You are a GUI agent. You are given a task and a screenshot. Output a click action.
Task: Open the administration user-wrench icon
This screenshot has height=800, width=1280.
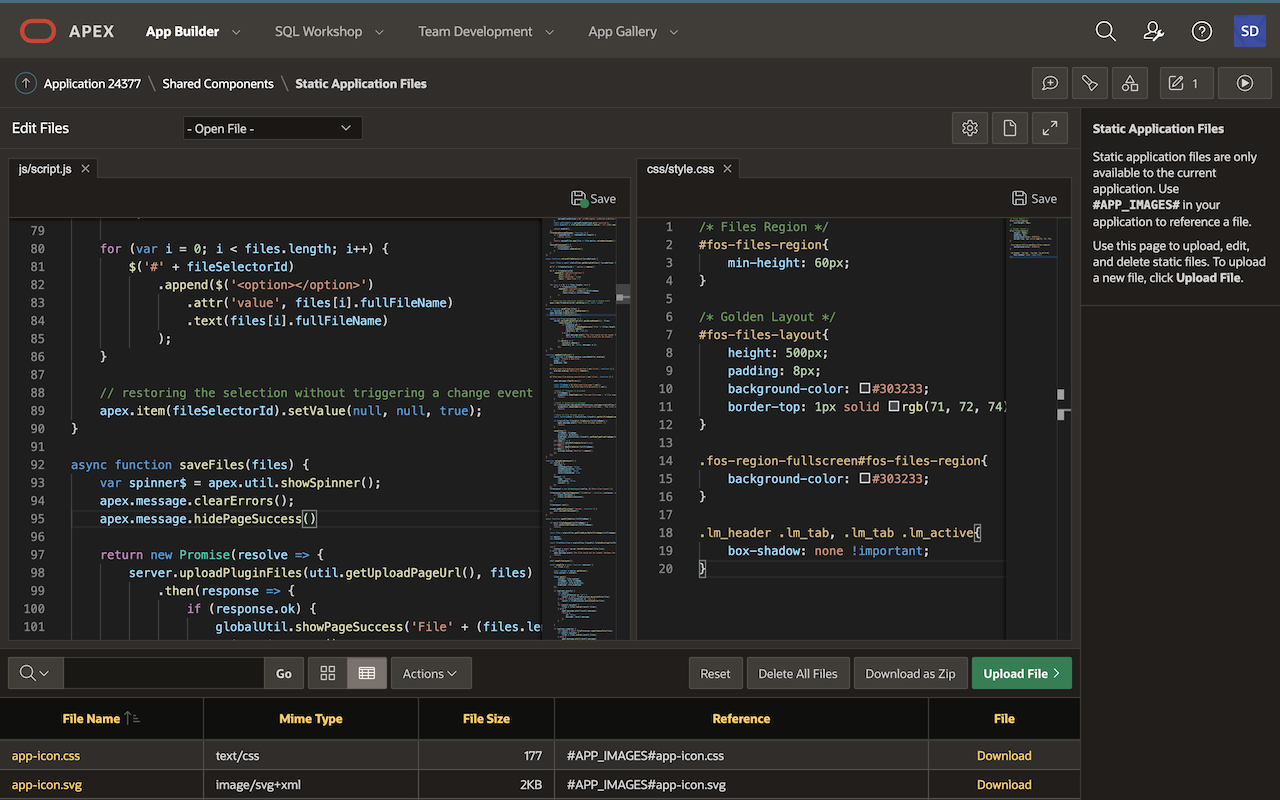[1153, 31]
